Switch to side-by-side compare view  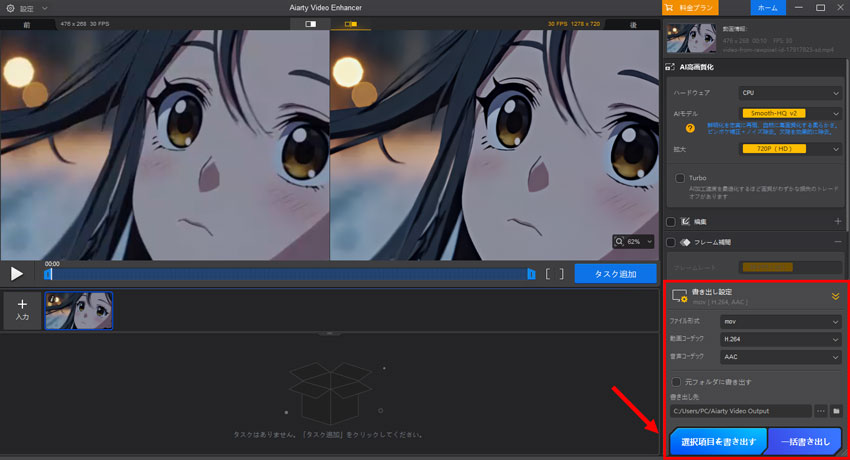pyautogui.click(x=351, y=24)
